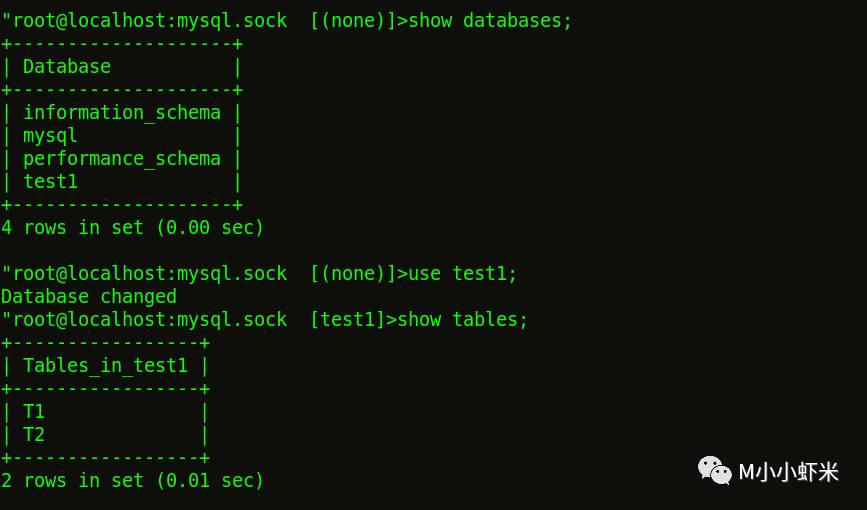The image size is (867, 510).
Task: Click the '(0.00 sec)' timing text
Action: pos(209,227)
